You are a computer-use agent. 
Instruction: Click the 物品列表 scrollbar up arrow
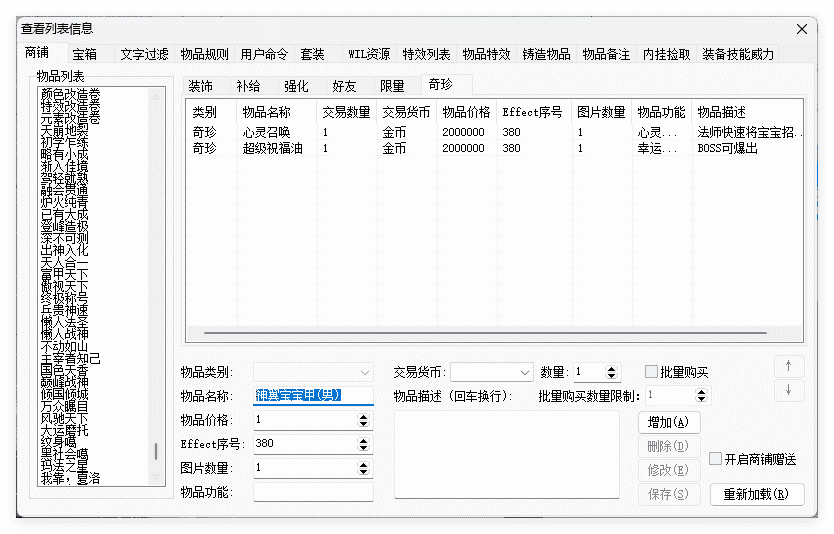156,96
